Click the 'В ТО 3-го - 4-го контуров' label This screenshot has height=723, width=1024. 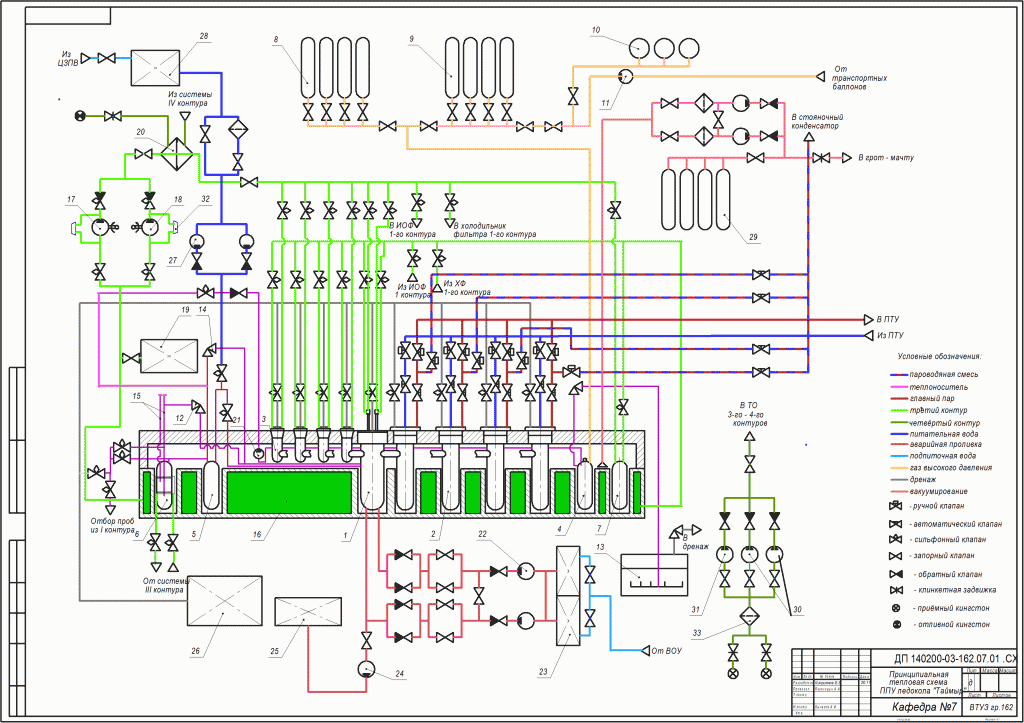pos(749,414)
